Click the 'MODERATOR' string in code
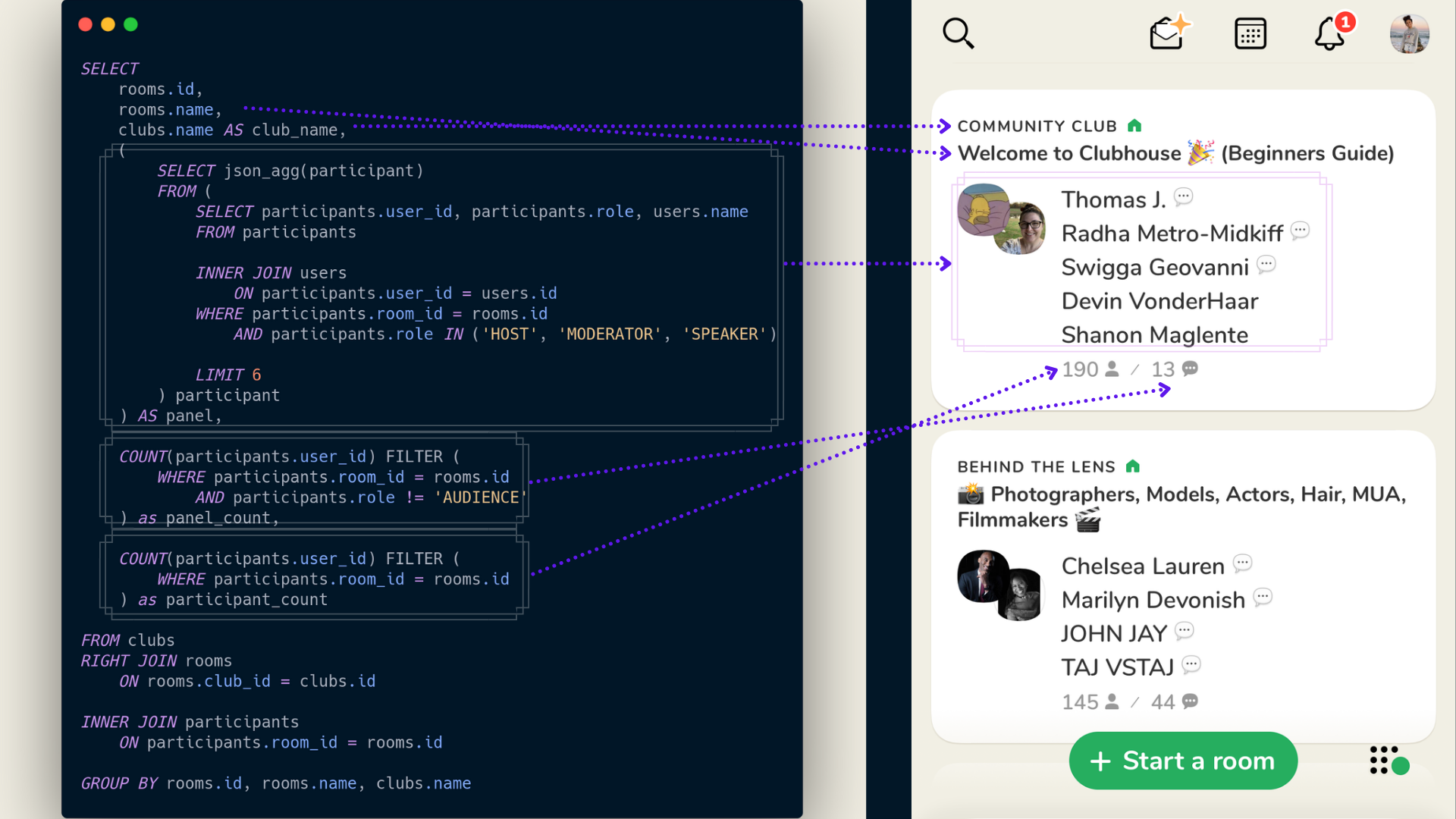The width and height of the screenshot is (1456, 819). point(610,334)
